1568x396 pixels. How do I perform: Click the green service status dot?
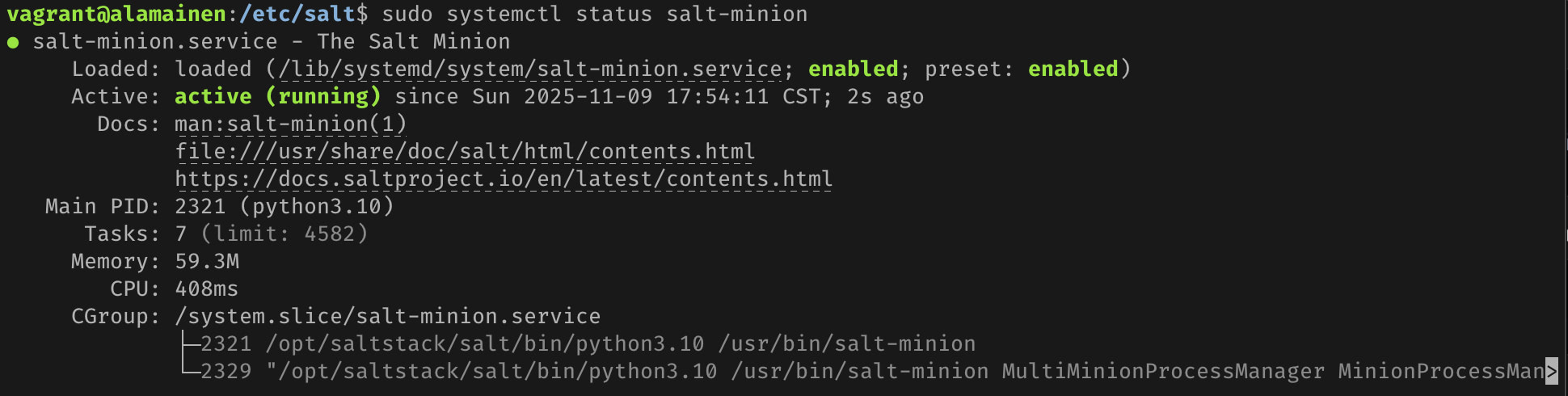[x=13, y=42]
